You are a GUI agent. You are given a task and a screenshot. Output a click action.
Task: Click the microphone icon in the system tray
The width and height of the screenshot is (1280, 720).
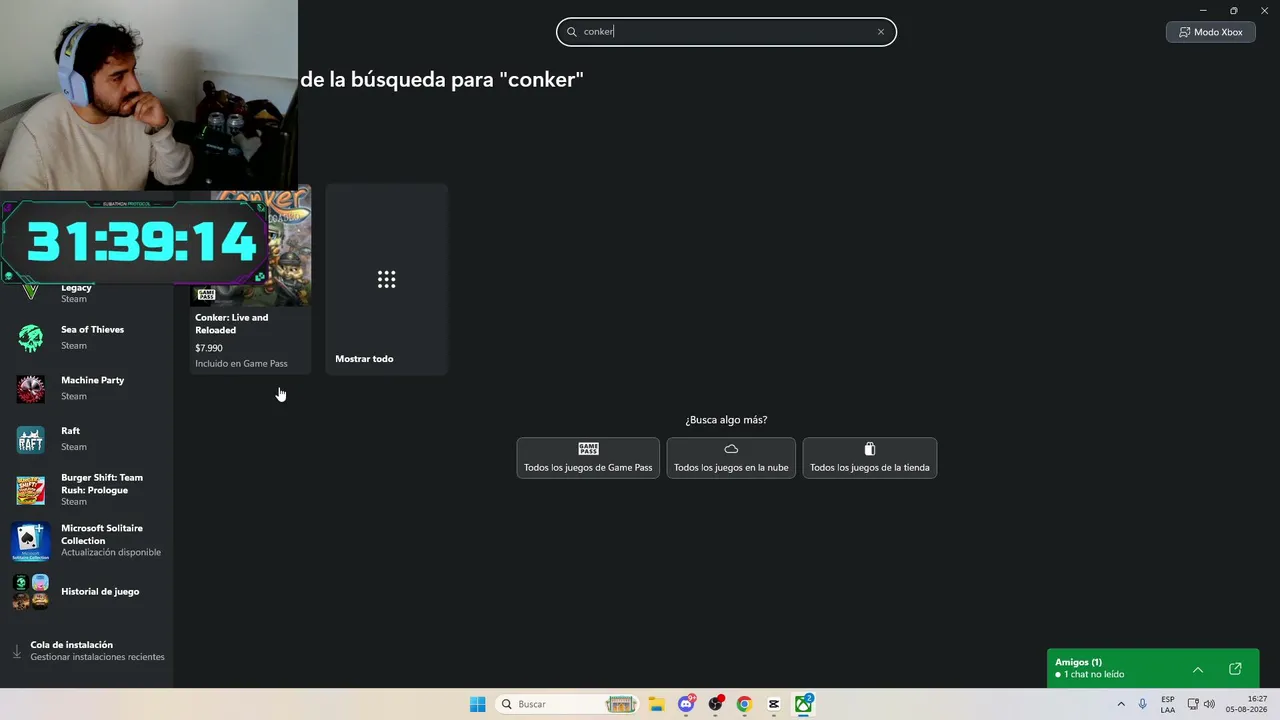[1143, 704]
